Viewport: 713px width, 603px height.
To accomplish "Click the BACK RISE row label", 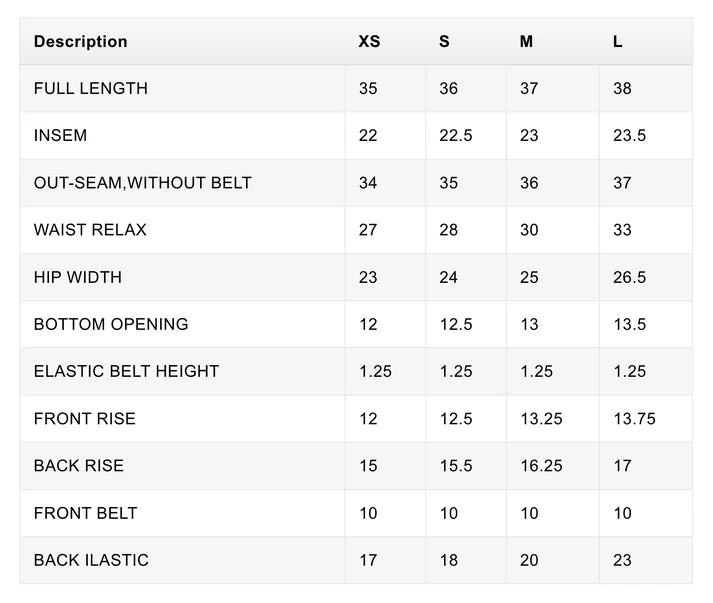I will [79, 466].
